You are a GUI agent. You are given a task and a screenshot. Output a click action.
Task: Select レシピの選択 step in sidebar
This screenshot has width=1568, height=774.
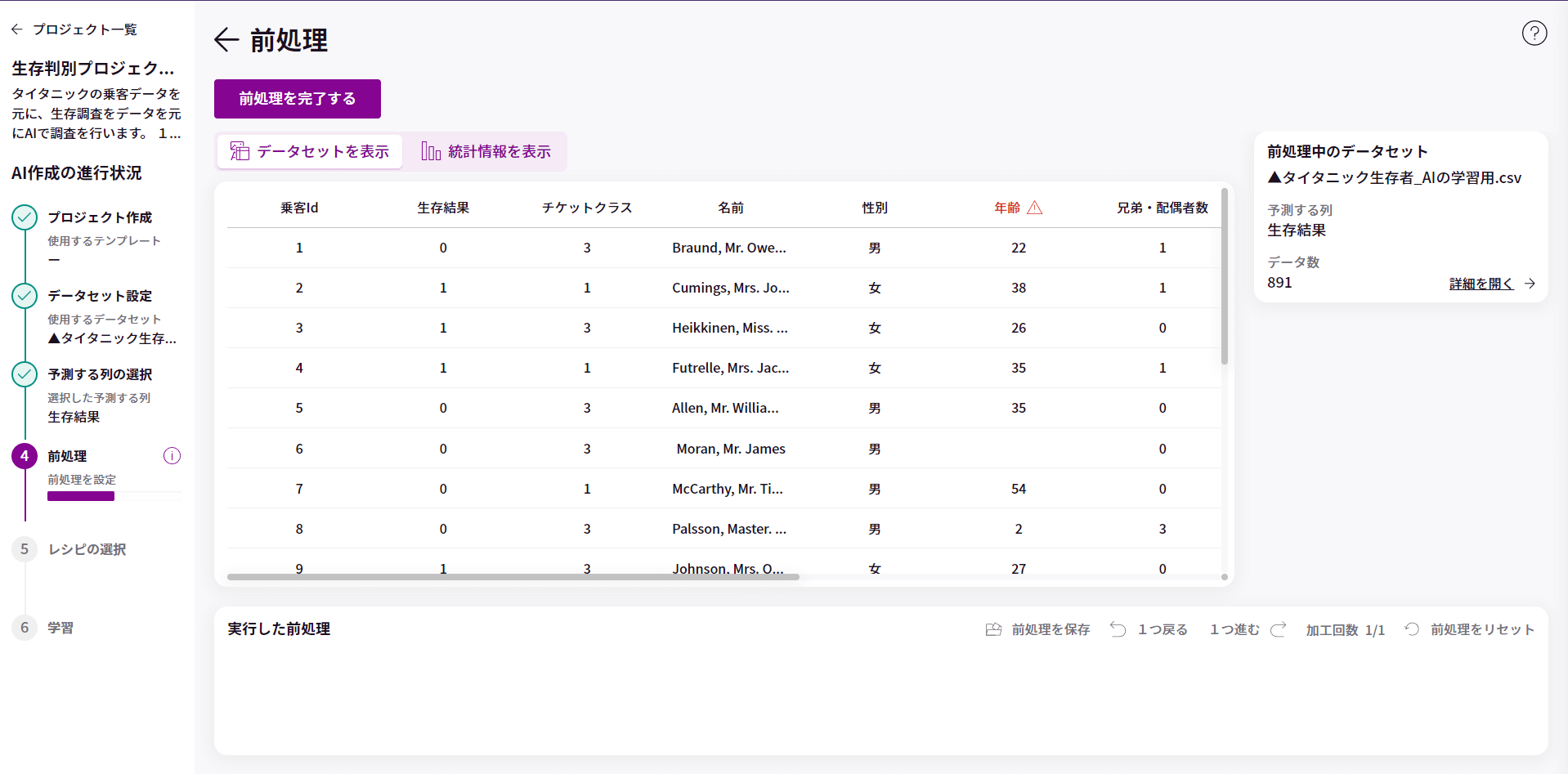coord(87,549)
